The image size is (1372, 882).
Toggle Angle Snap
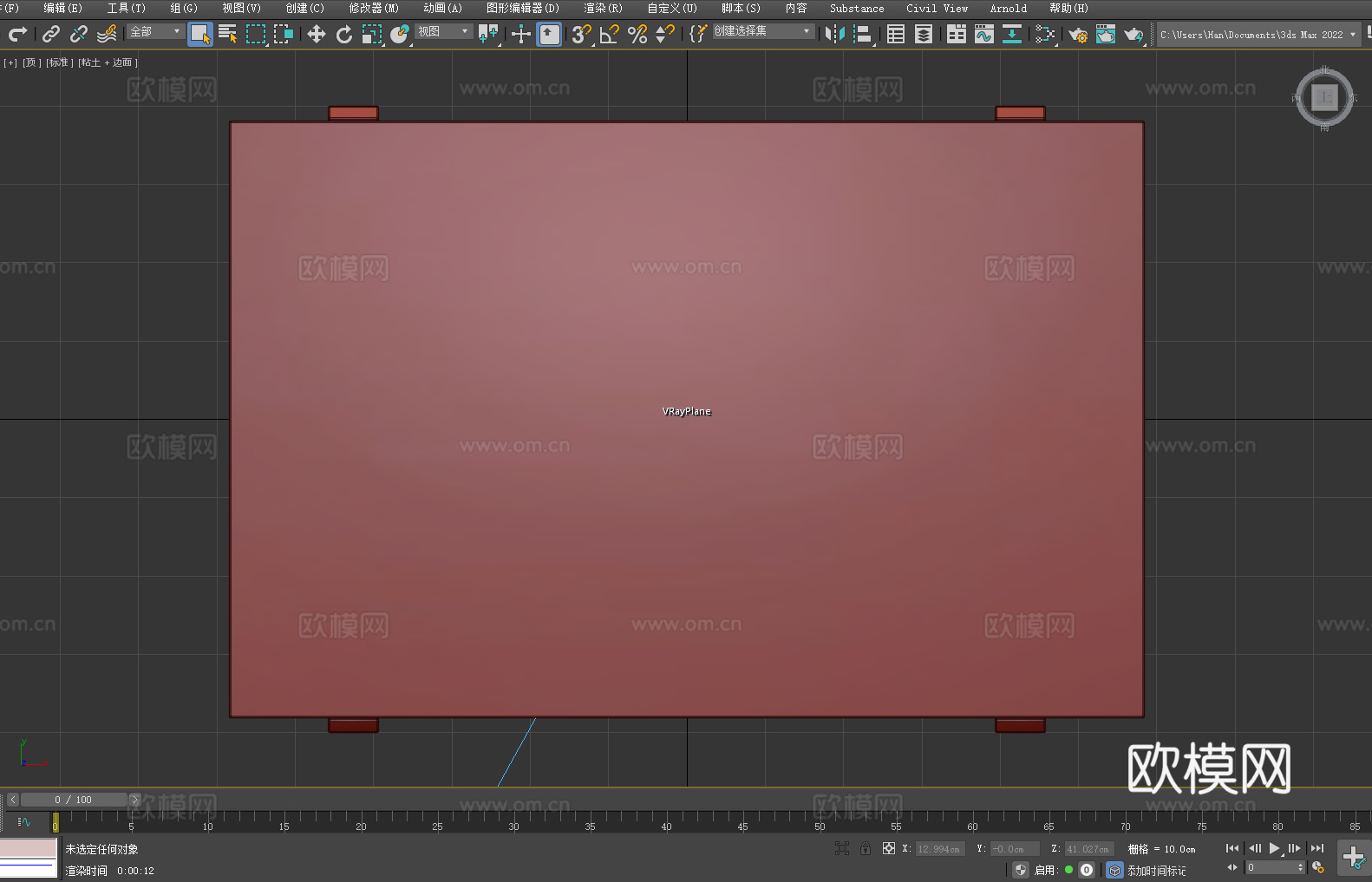point(610,34)
